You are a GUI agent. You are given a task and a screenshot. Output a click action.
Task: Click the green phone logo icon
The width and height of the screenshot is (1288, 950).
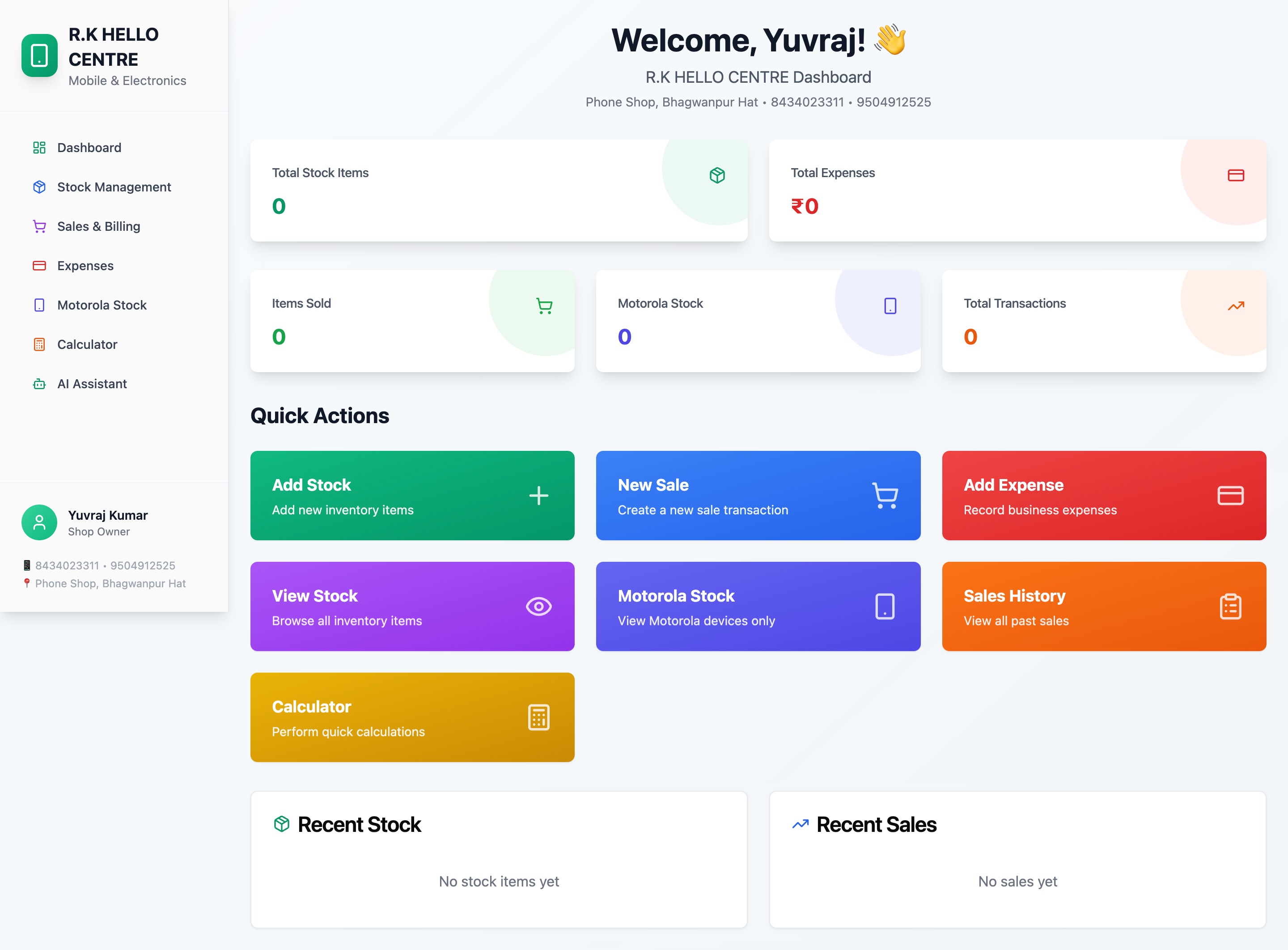coord(39,56)
